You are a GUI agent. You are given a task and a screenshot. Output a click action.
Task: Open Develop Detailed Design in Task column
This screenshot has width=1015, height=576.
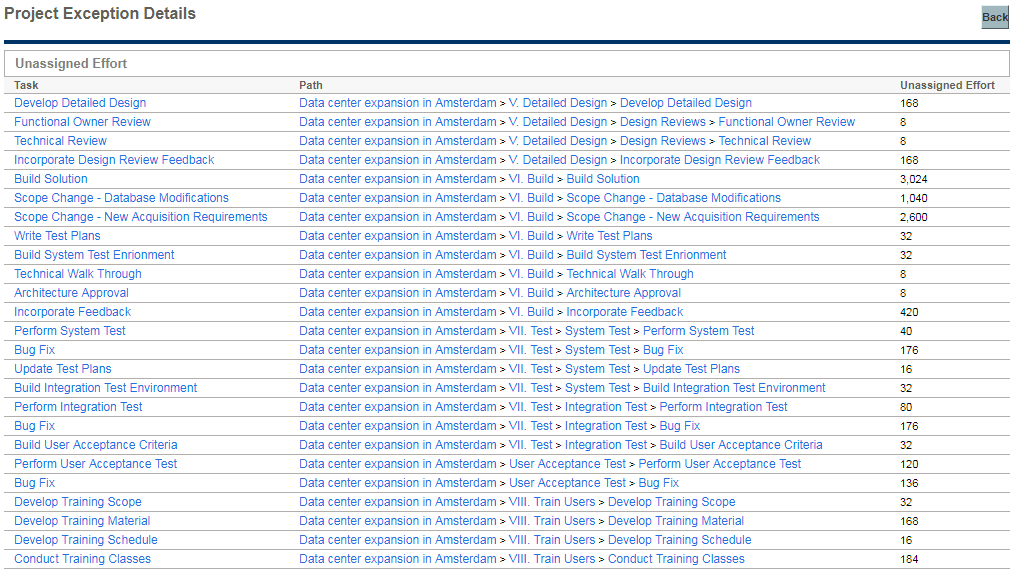point(80,103)
